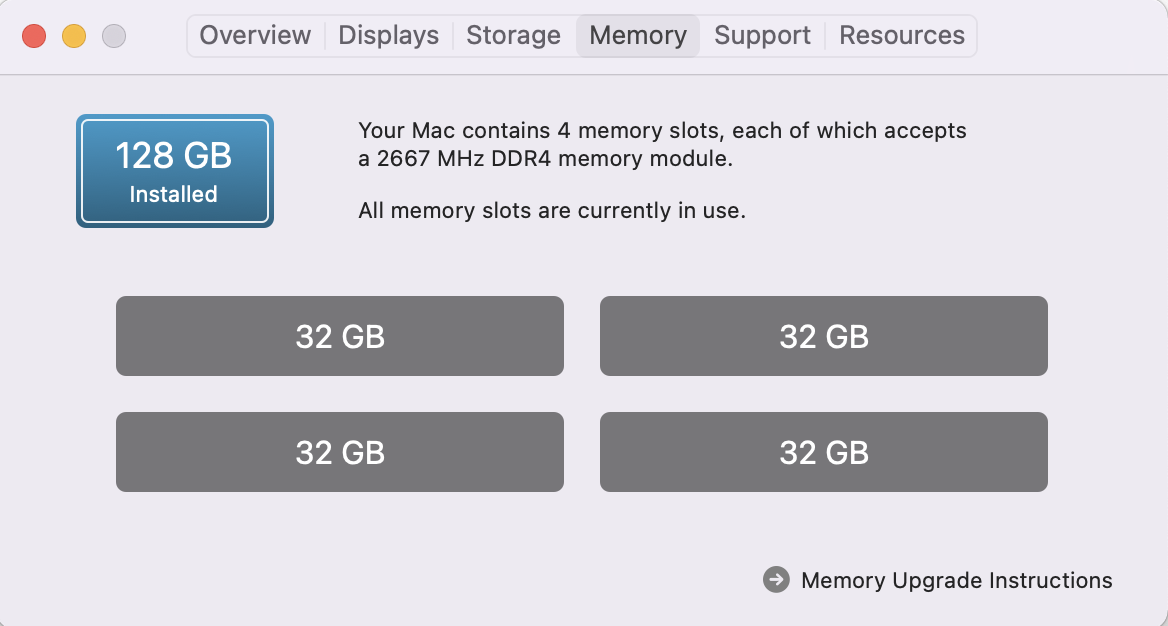Viewport: 1168px width, 626px height.
Task: Click the grayed-out zoom window button
Action: (x=114, y=37)
